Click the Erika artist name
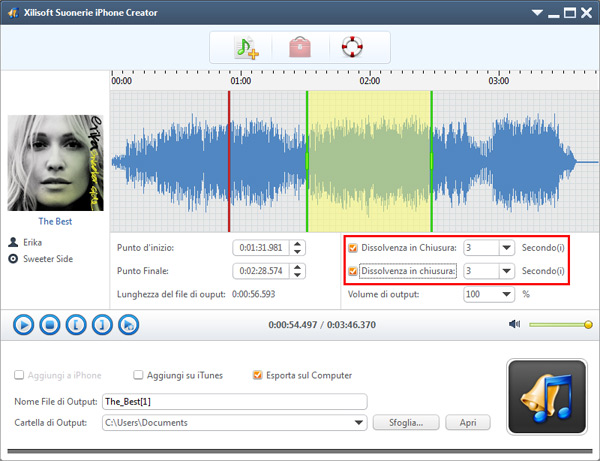The height and width of the screenshot is (461, 600). (33, 242)
